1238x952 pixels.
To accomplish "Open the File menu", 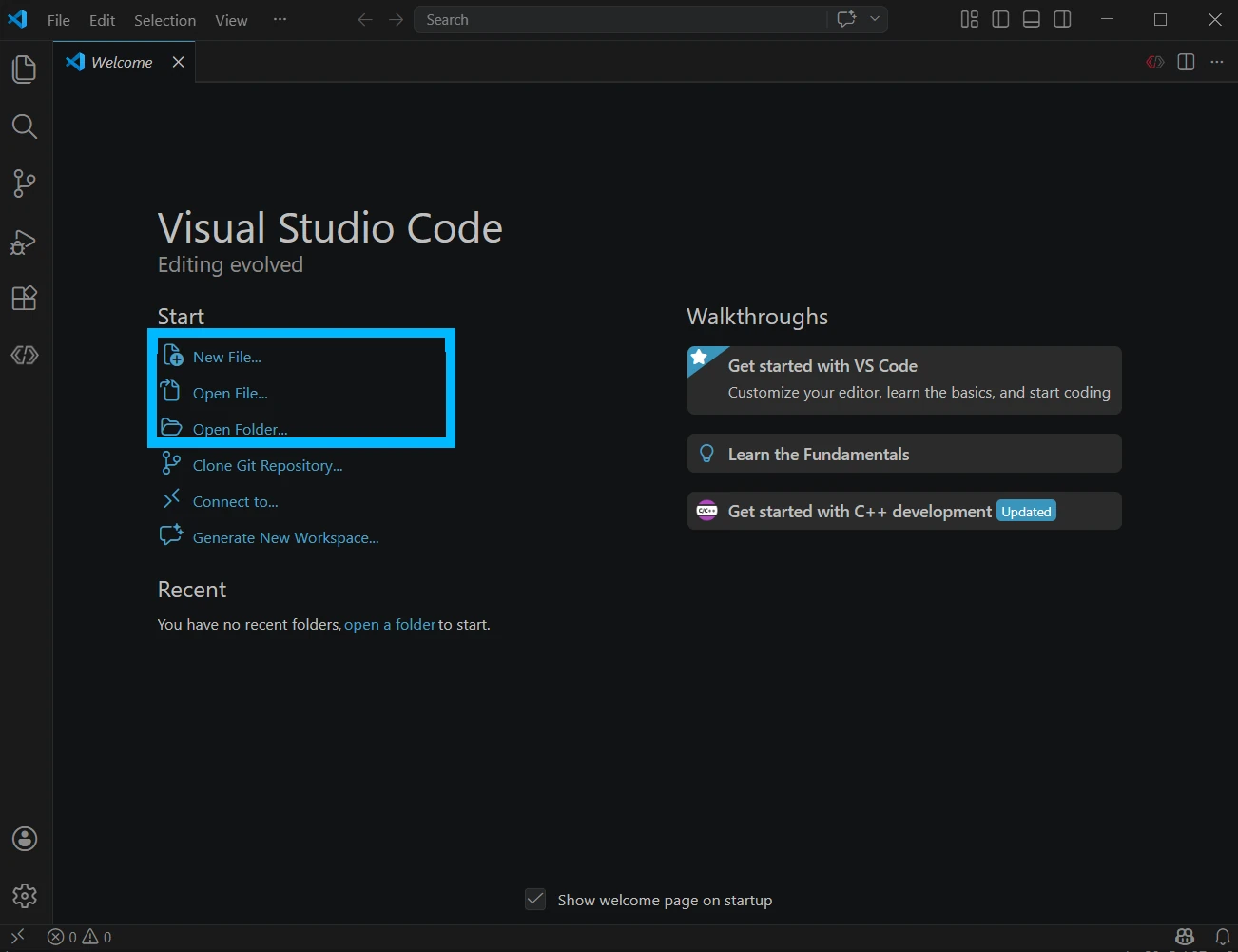I will [x=59, y=20].
